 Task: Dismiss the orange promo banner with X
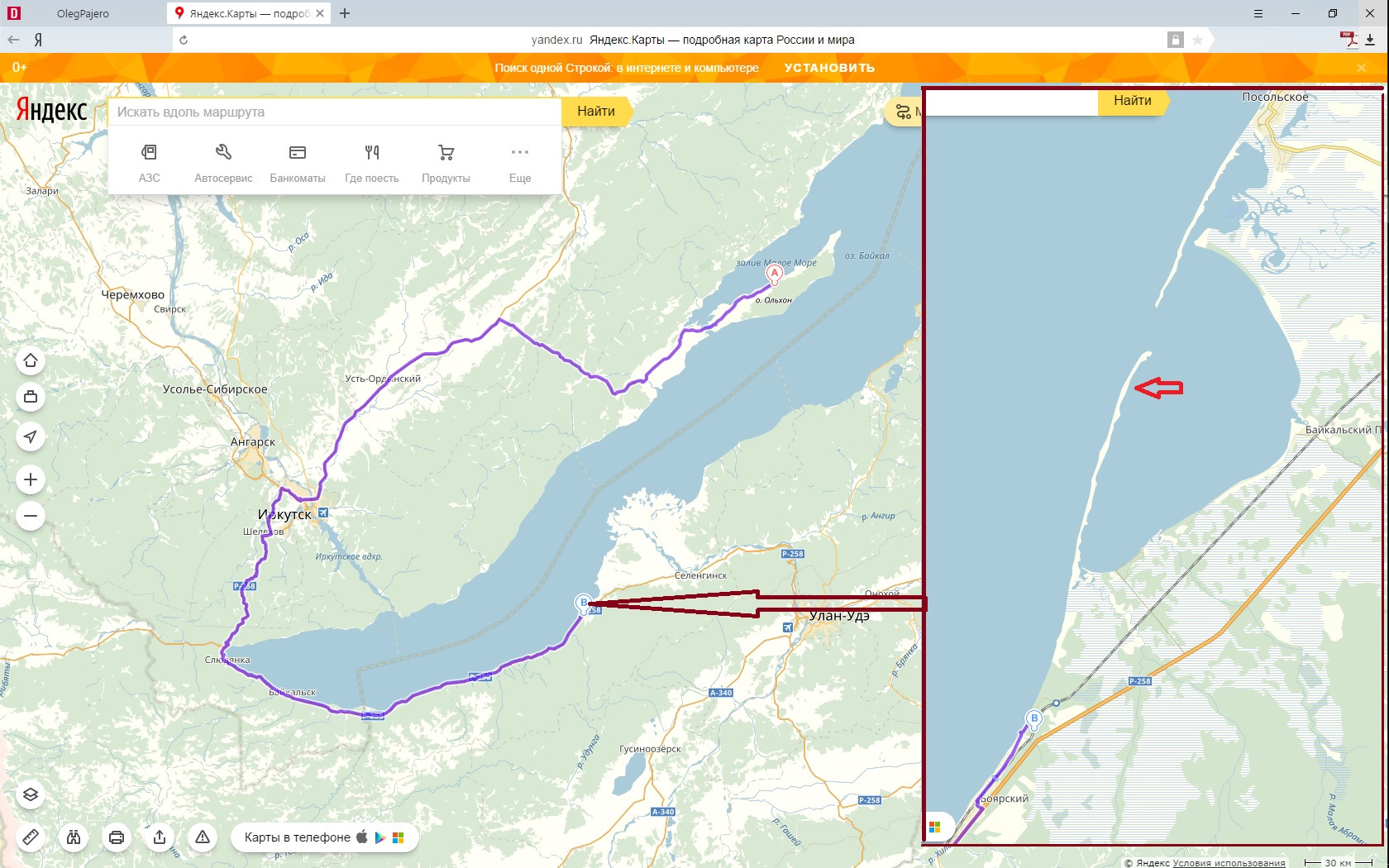pyautogui.click(x=1362, y=68)
